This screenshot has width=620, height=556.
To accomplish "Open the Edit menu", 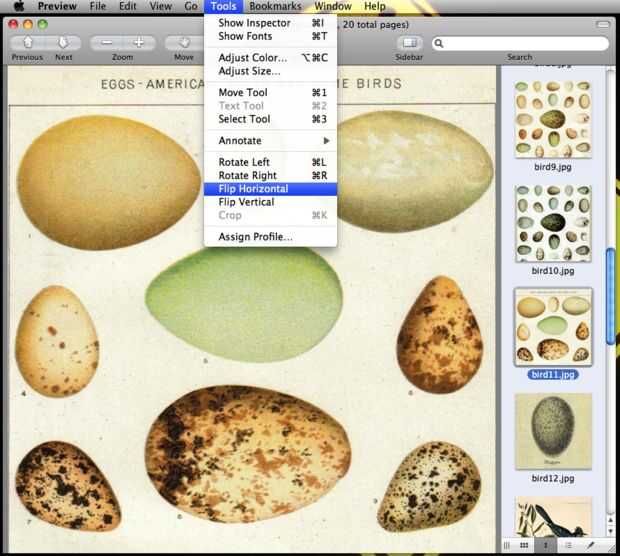I will pos(128,6).
